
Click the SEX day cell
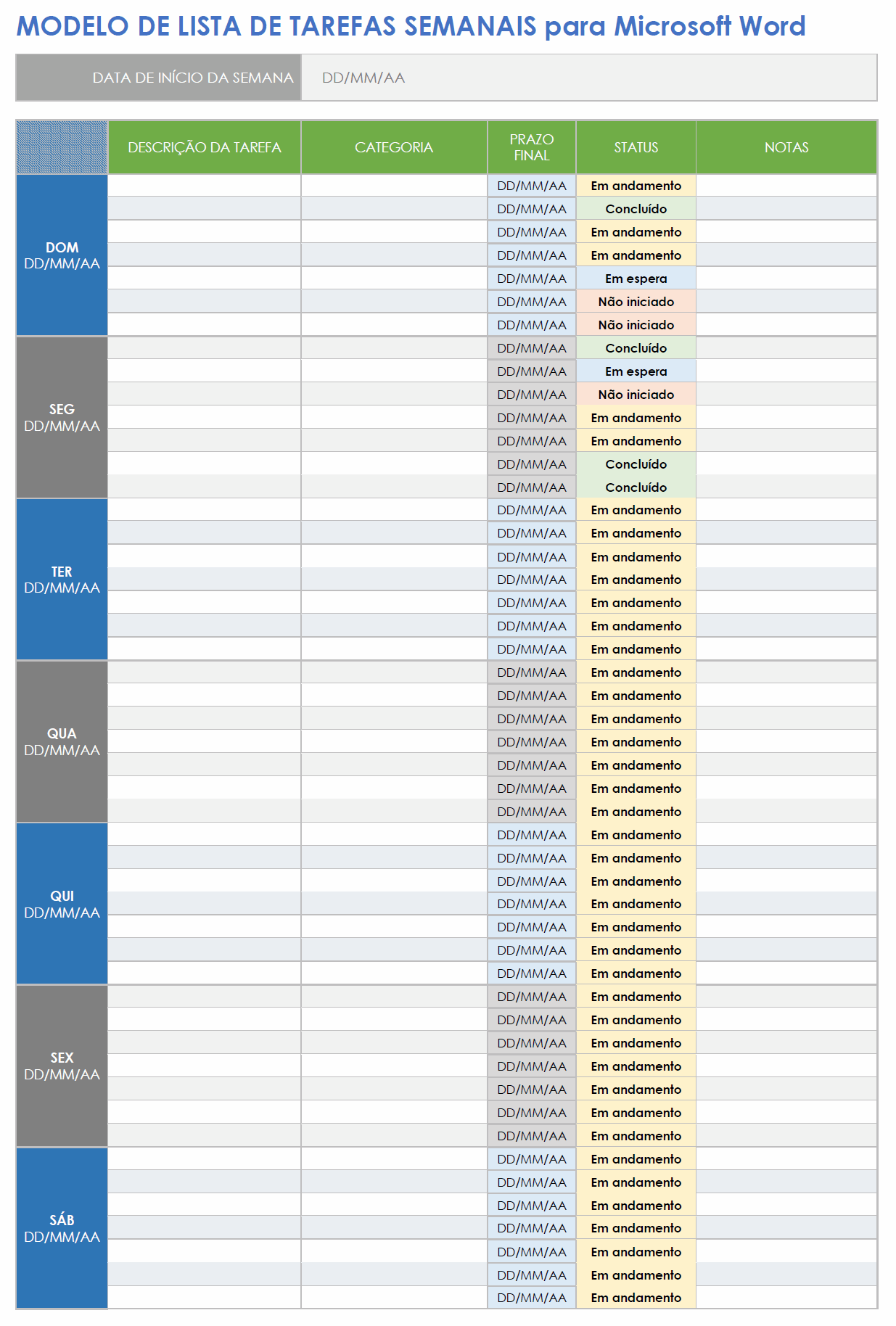pos(62,1066)
